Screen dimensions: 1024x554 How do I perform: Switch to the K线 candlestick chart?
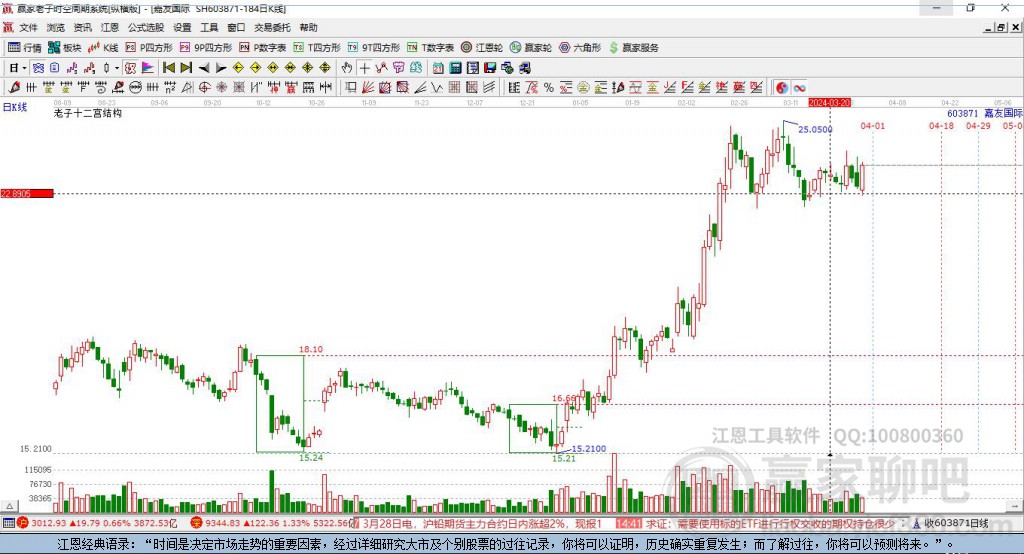click(103, 48)
